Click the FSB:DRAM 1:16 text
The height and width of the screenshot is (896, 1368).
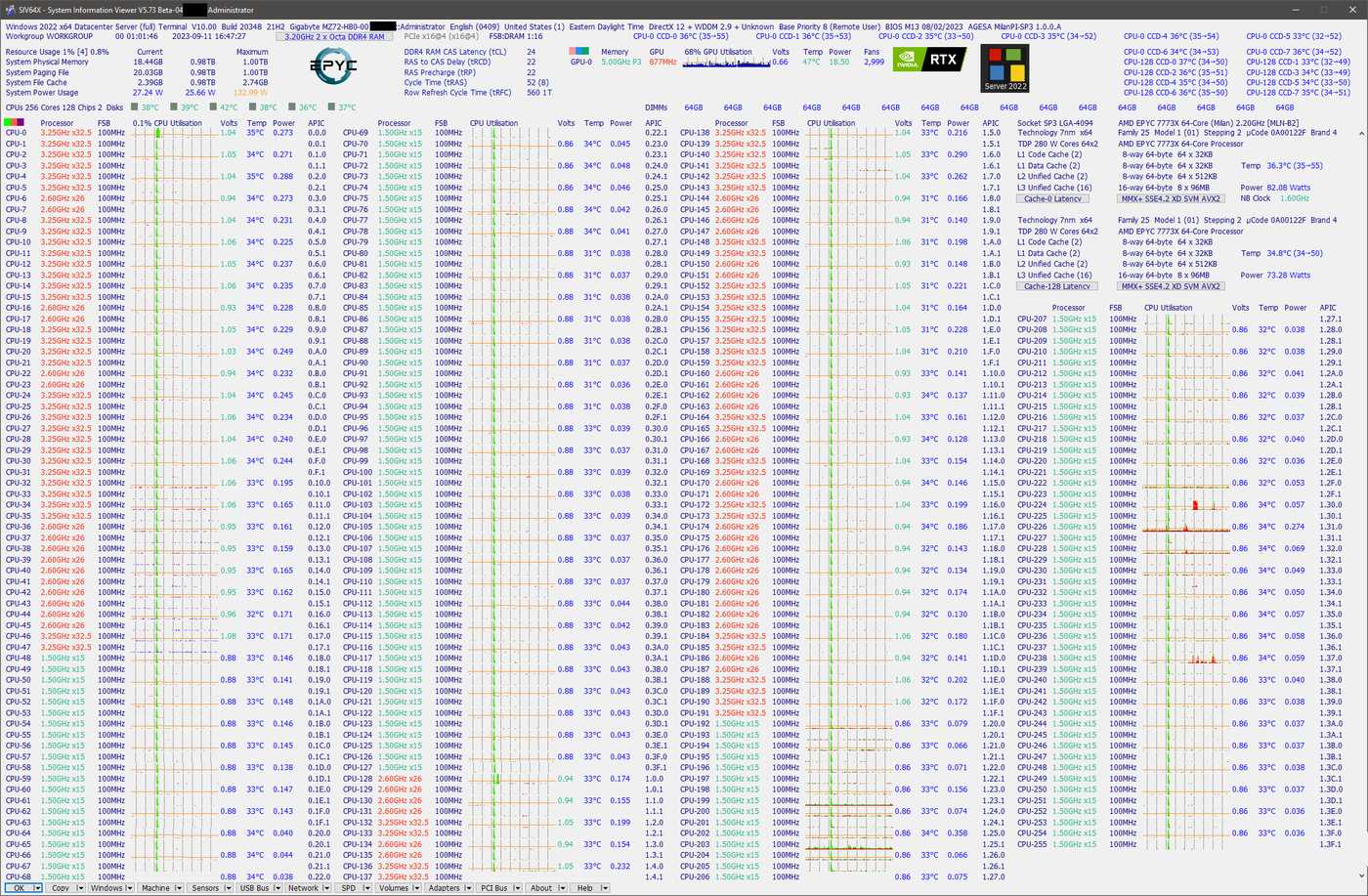[x=516, y=36]
